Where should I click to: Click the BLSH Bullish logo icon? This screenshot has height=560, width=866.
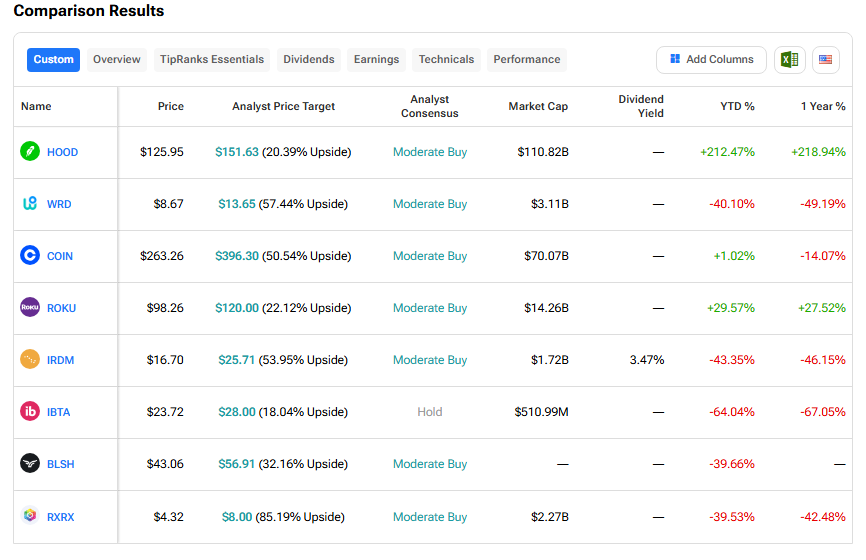pos(30,464)
